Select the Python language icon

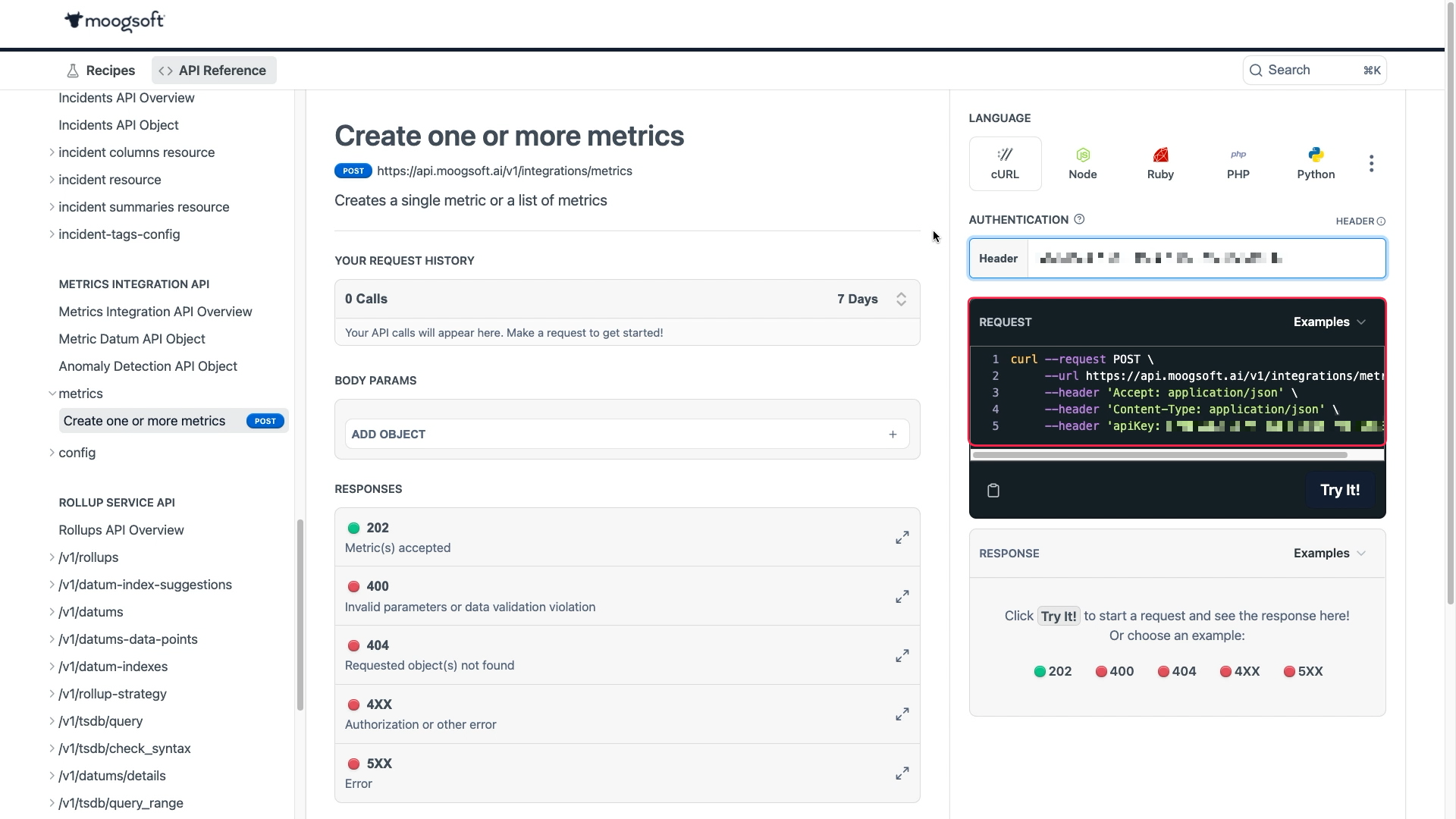click(1316, 164)
